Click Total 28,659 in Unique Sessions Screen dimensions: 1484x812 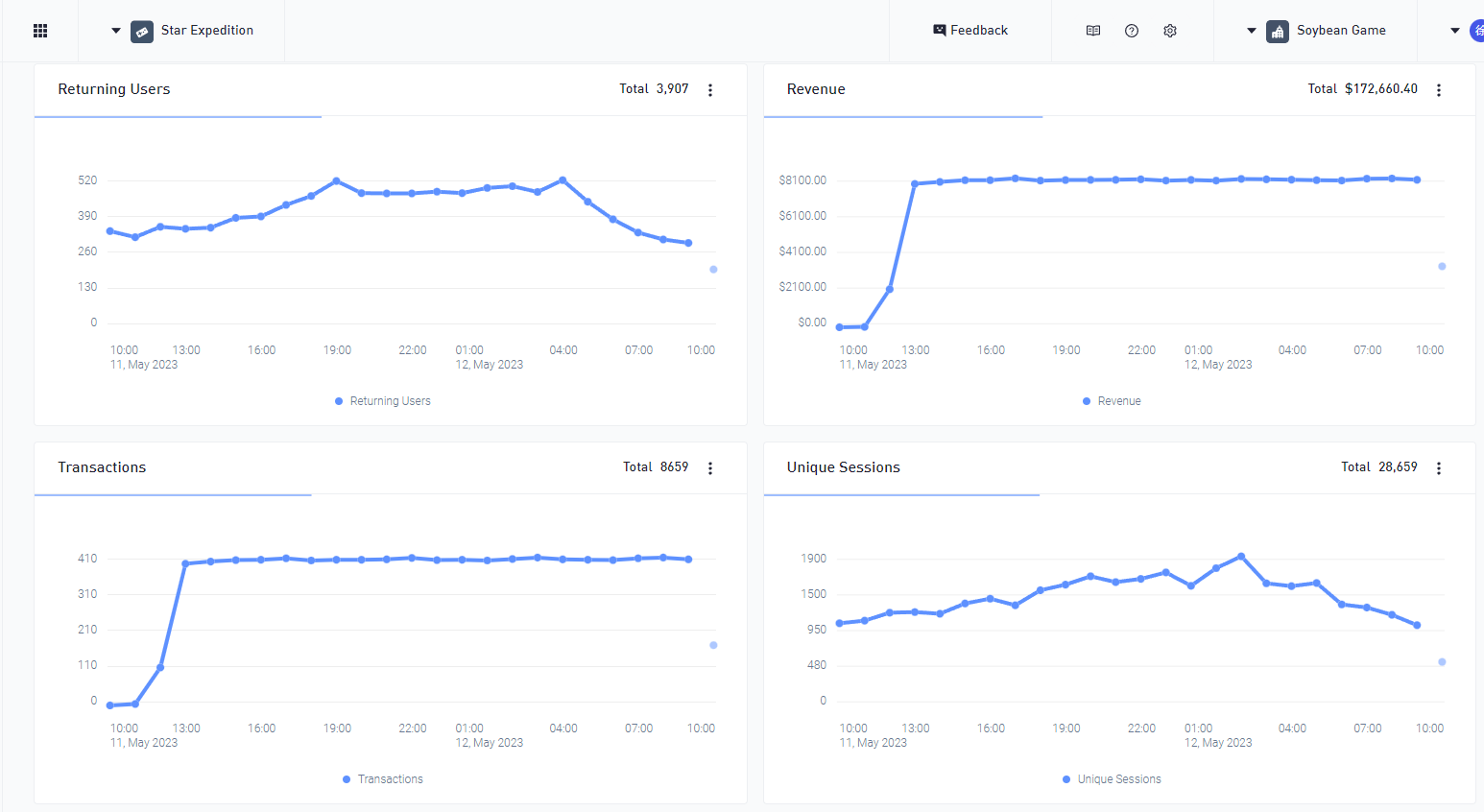tap(1379, 466)
